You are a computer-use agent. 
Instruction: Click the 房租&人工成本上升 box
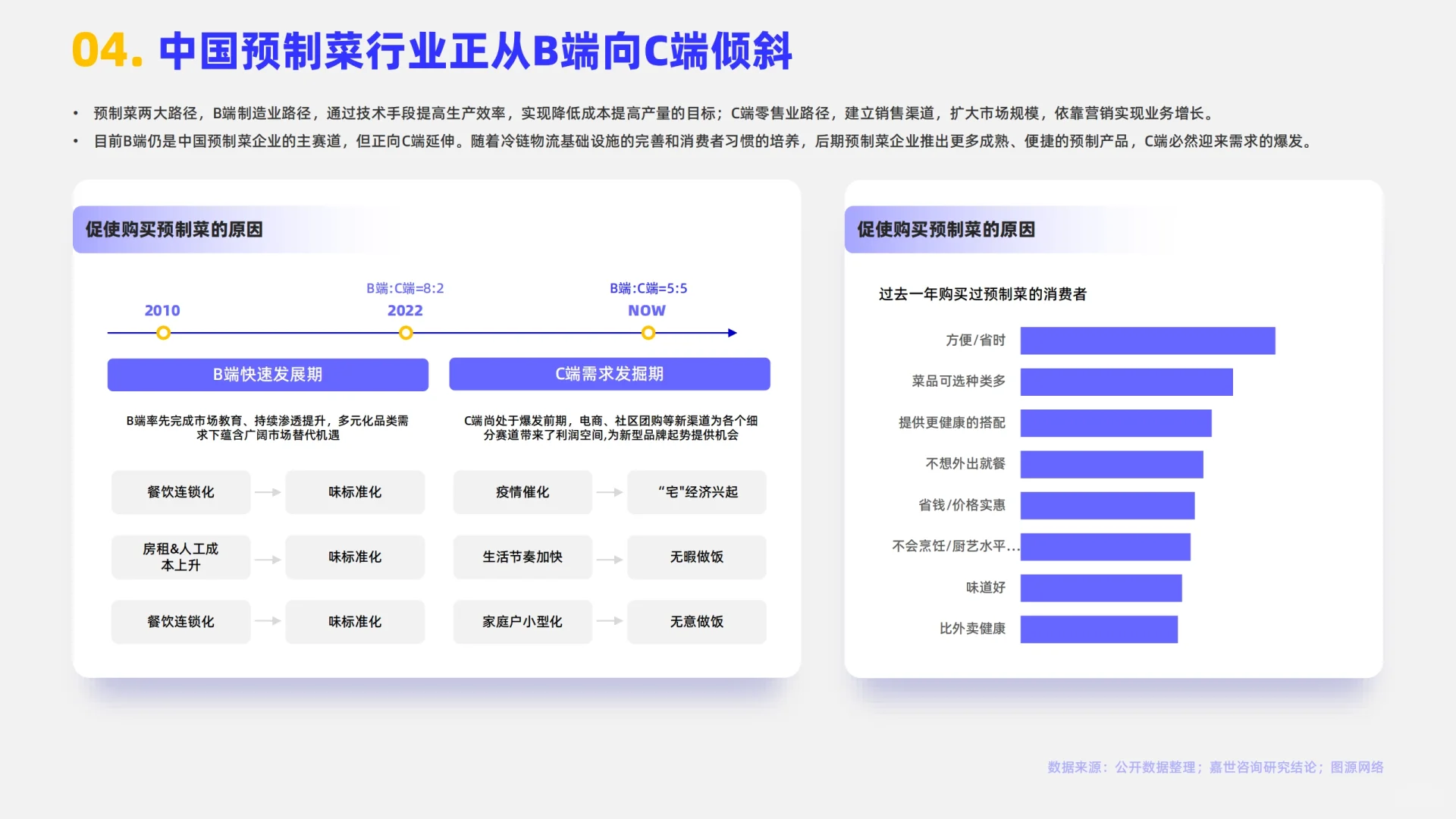tap(180, 557)
